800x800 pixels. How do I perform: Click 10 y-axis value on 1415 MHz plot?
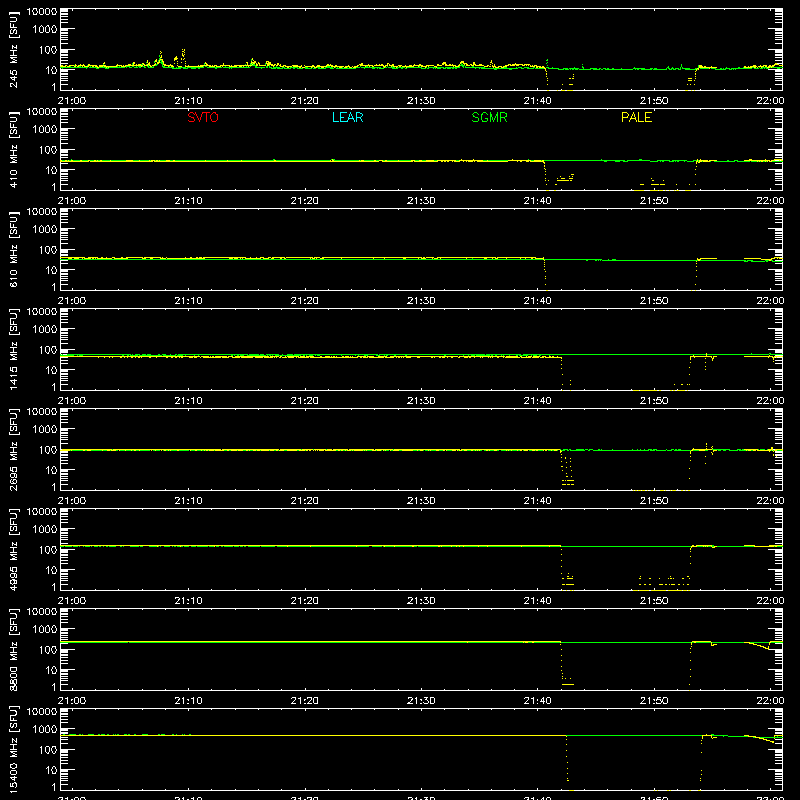[51, 370]
